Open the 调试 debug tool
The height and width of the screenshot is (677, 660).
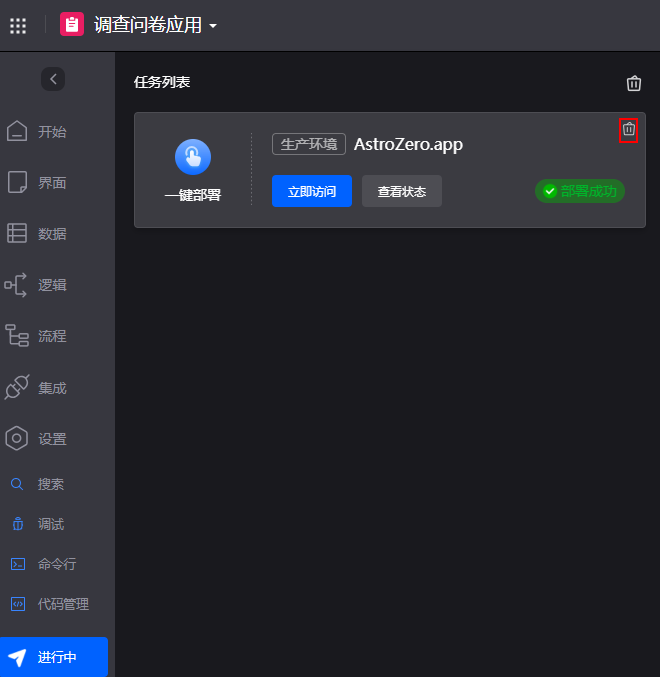[x=38, y=524]
